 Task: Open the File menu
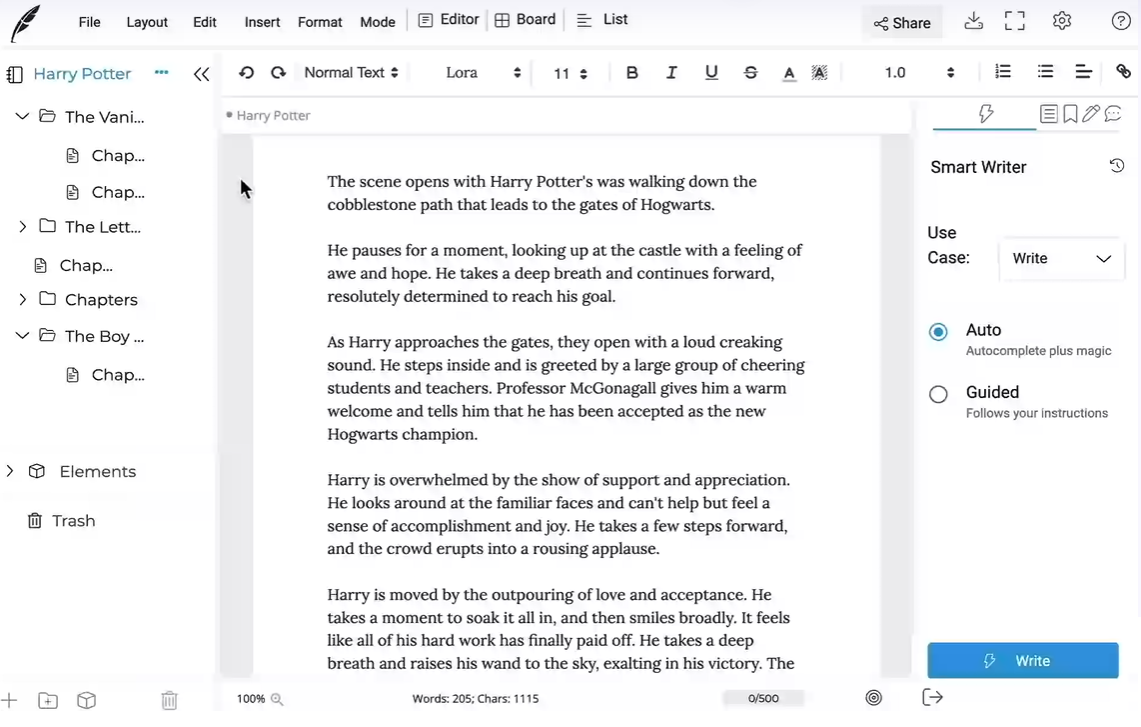click(90, 22)
